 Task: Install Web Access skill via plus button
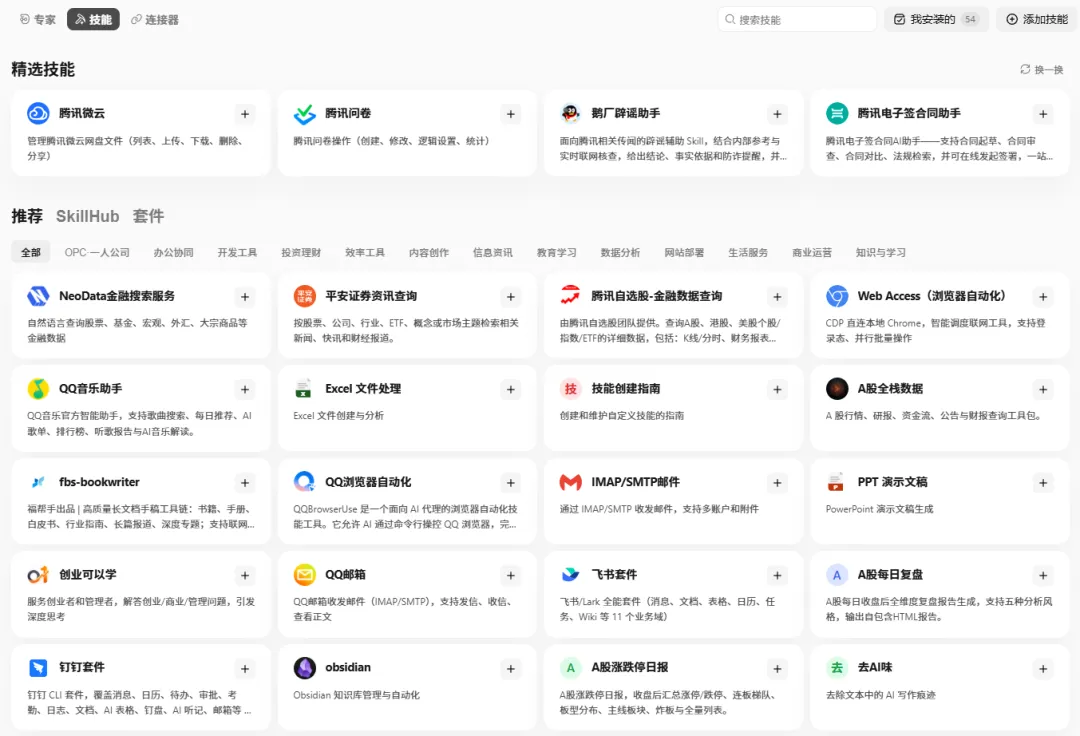[1043, 297]
